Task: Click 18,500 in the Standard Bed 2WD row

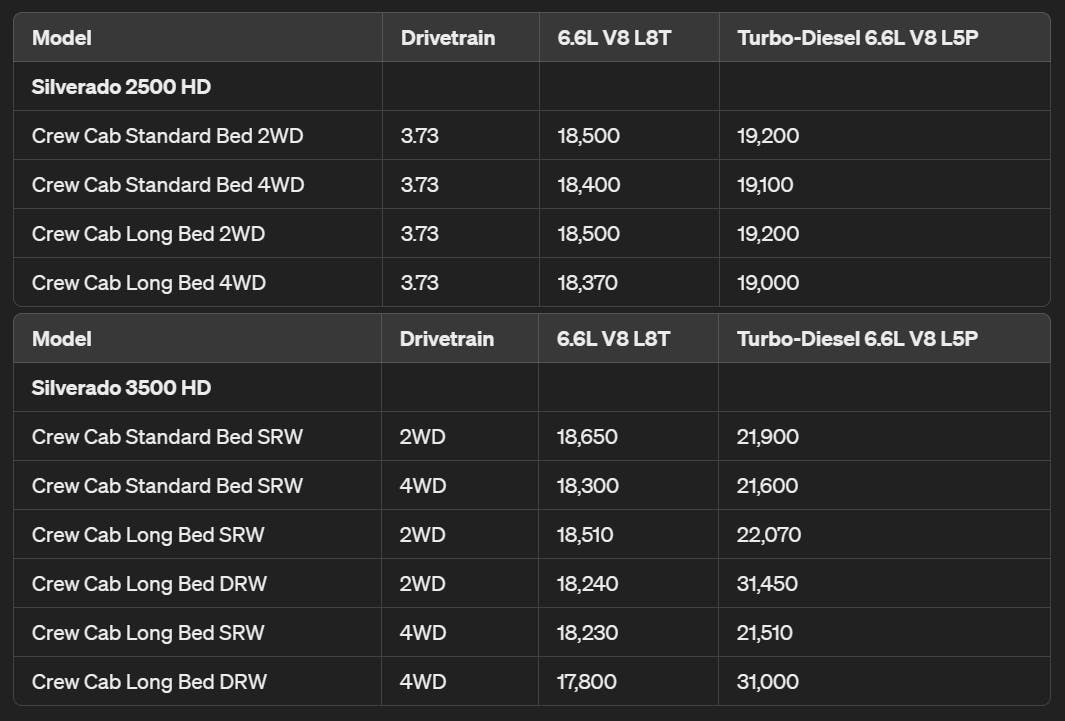Action: (589, 136)
